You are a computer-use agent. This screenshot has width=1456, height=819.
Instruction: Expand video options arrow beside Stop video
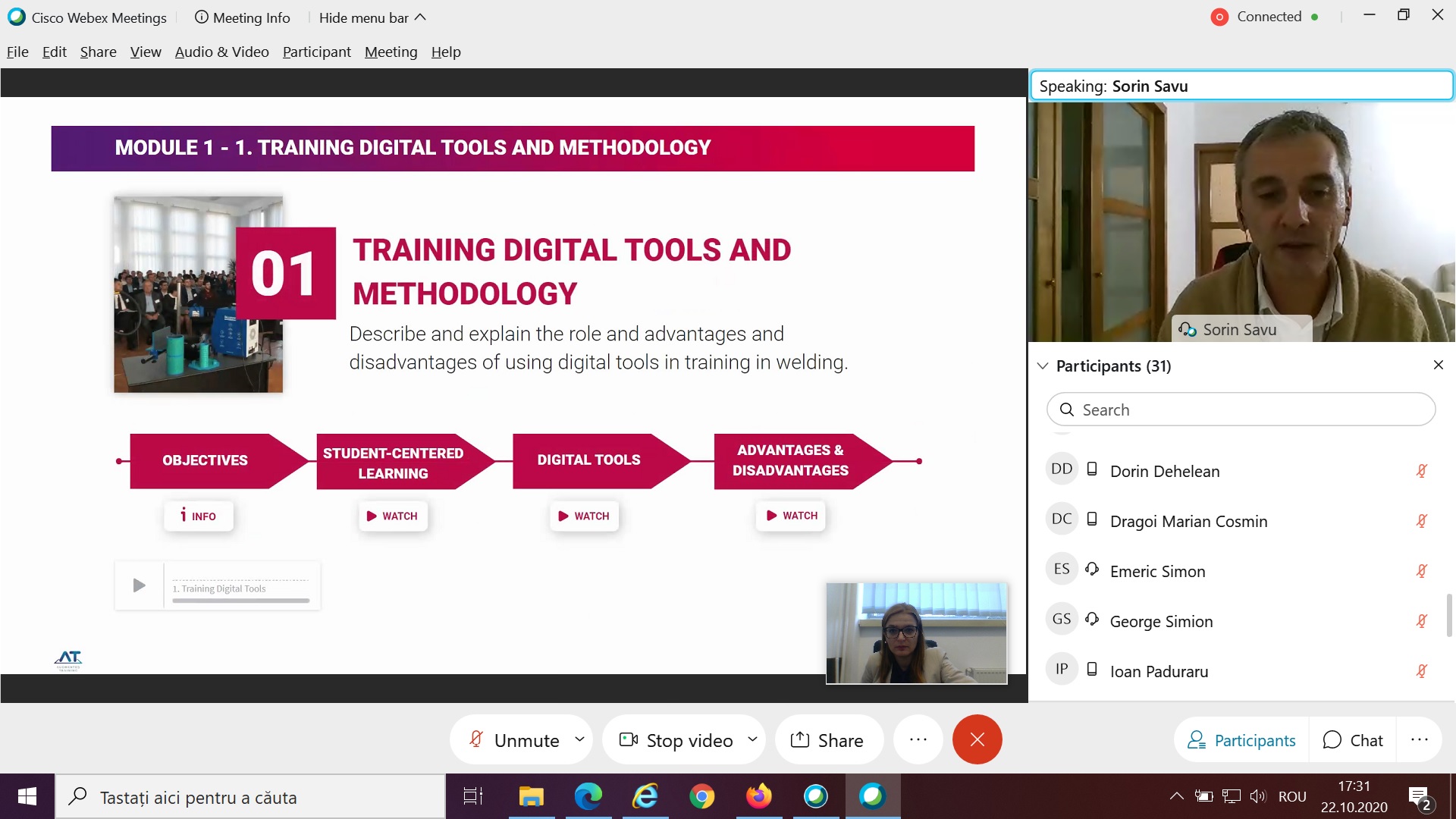pyautogui.click(x=752, y=739)
